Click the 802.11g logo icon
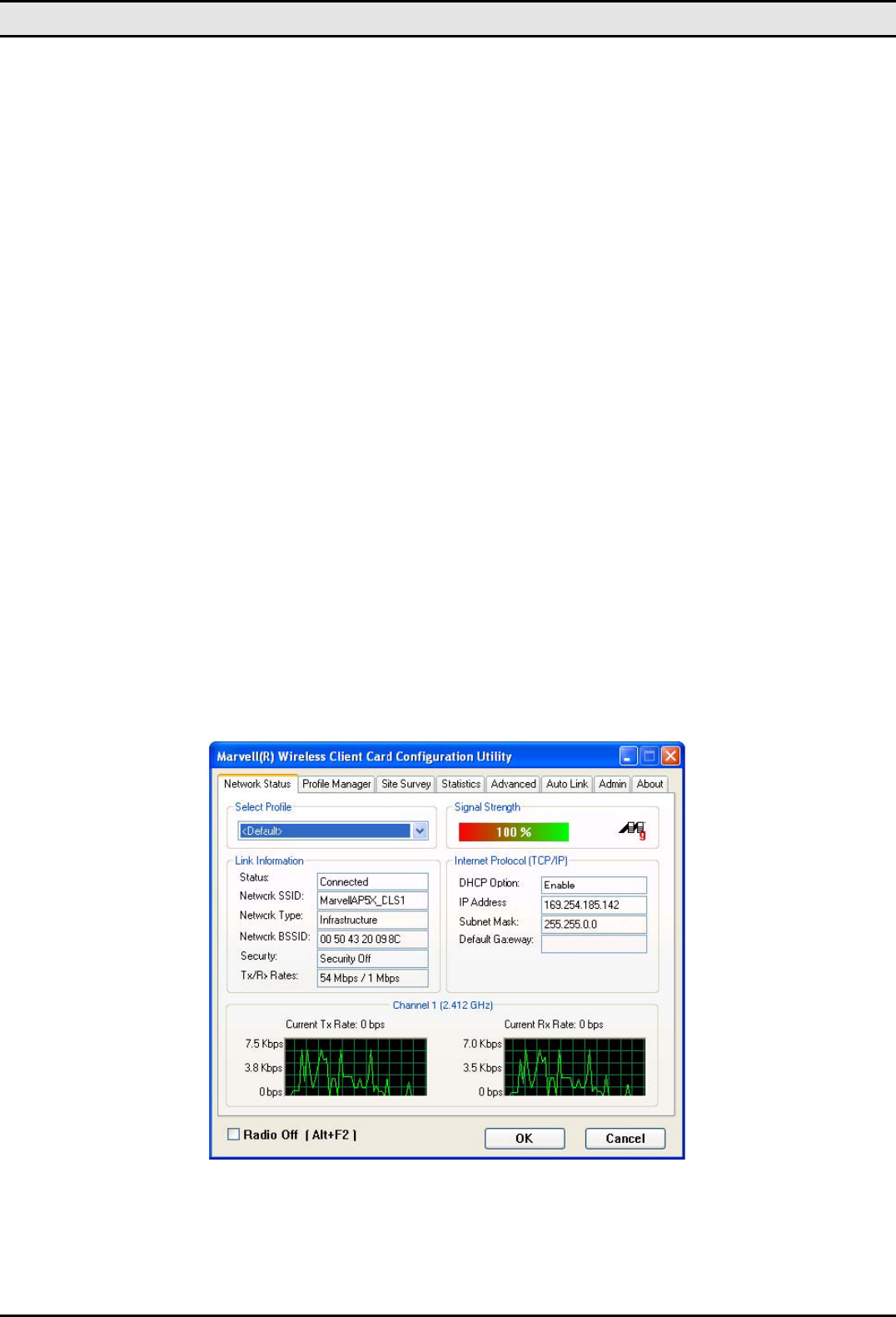This screenshot has height=1317, width=896. click(x=634, y=831)
